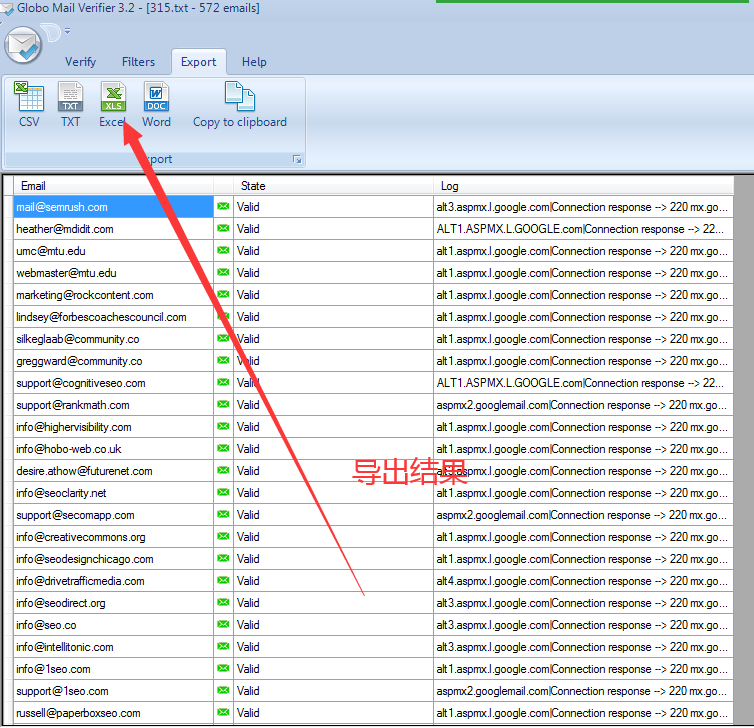This screenshot has width=754, height=728.
Task: Select lindsey@forbescoachescouncil.com email
Action: click(113, 317)
